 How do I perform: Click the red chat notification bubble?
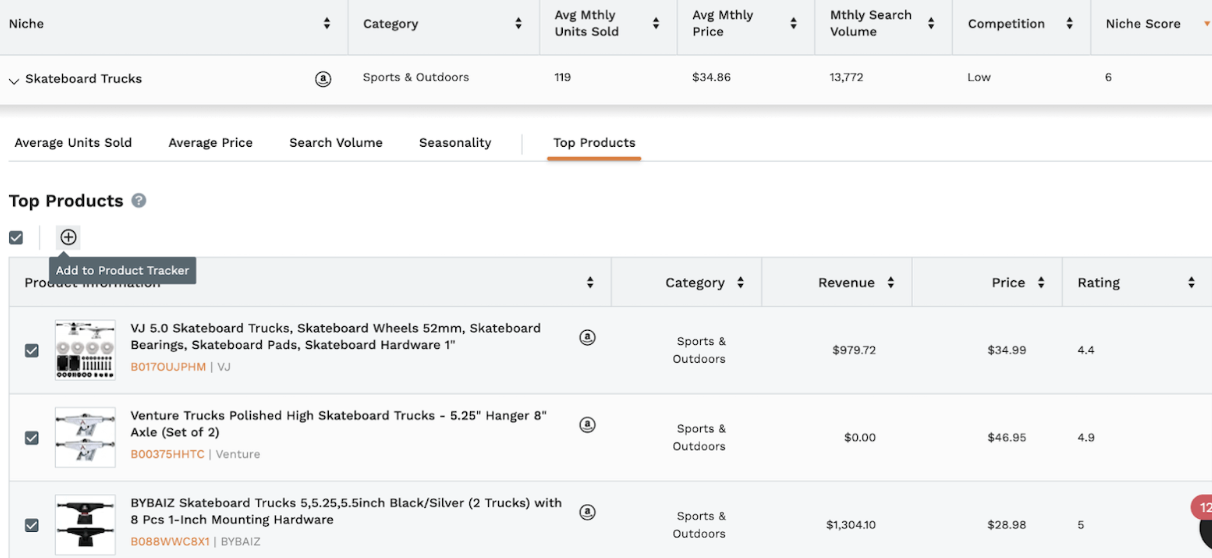1202,509
